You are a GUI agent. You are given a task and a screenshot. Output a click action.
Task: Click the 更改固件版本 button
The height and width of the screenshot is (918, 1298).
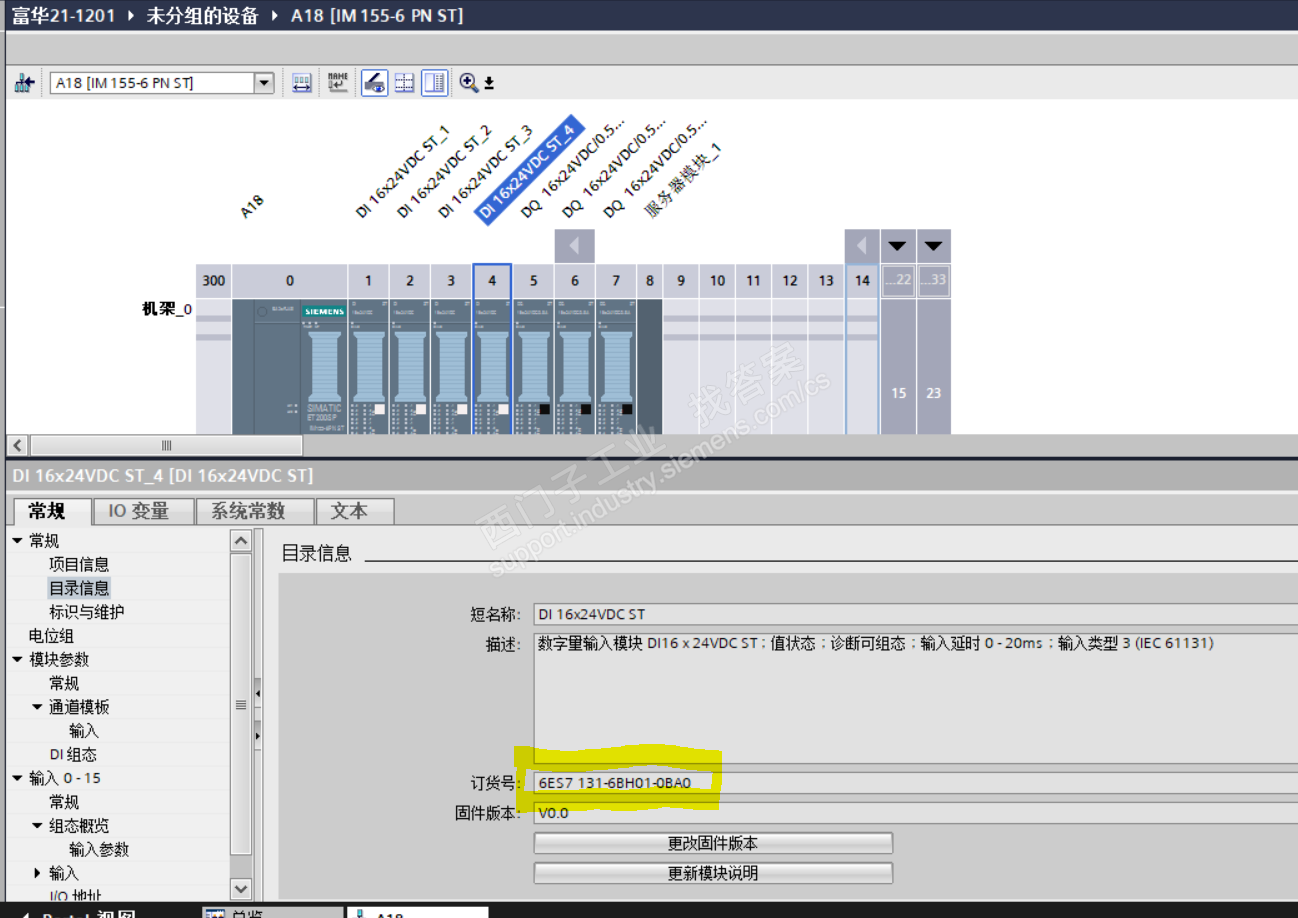tap(713, 843)
